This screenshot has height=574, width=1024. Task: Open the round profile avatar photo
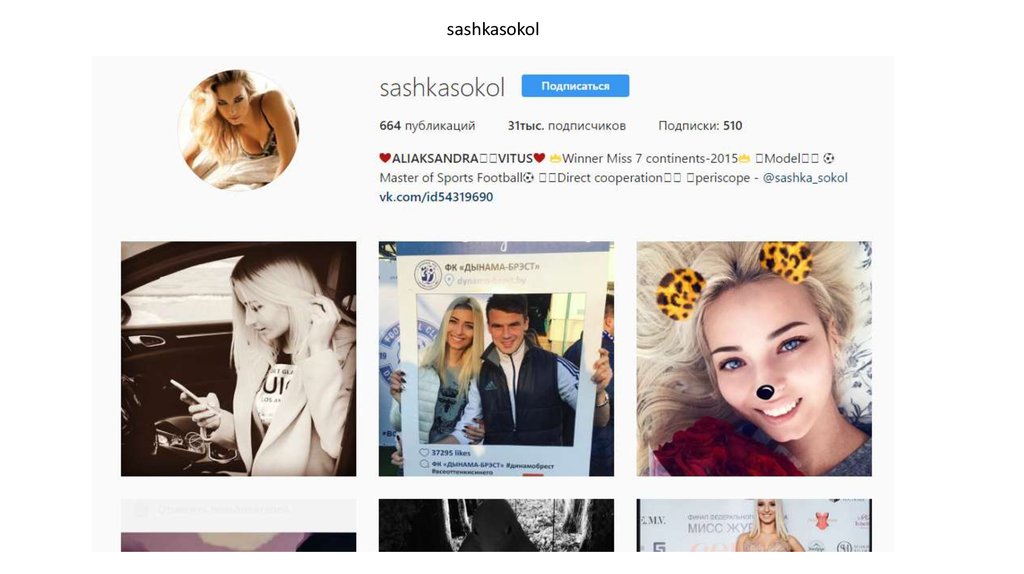(238, 129)
